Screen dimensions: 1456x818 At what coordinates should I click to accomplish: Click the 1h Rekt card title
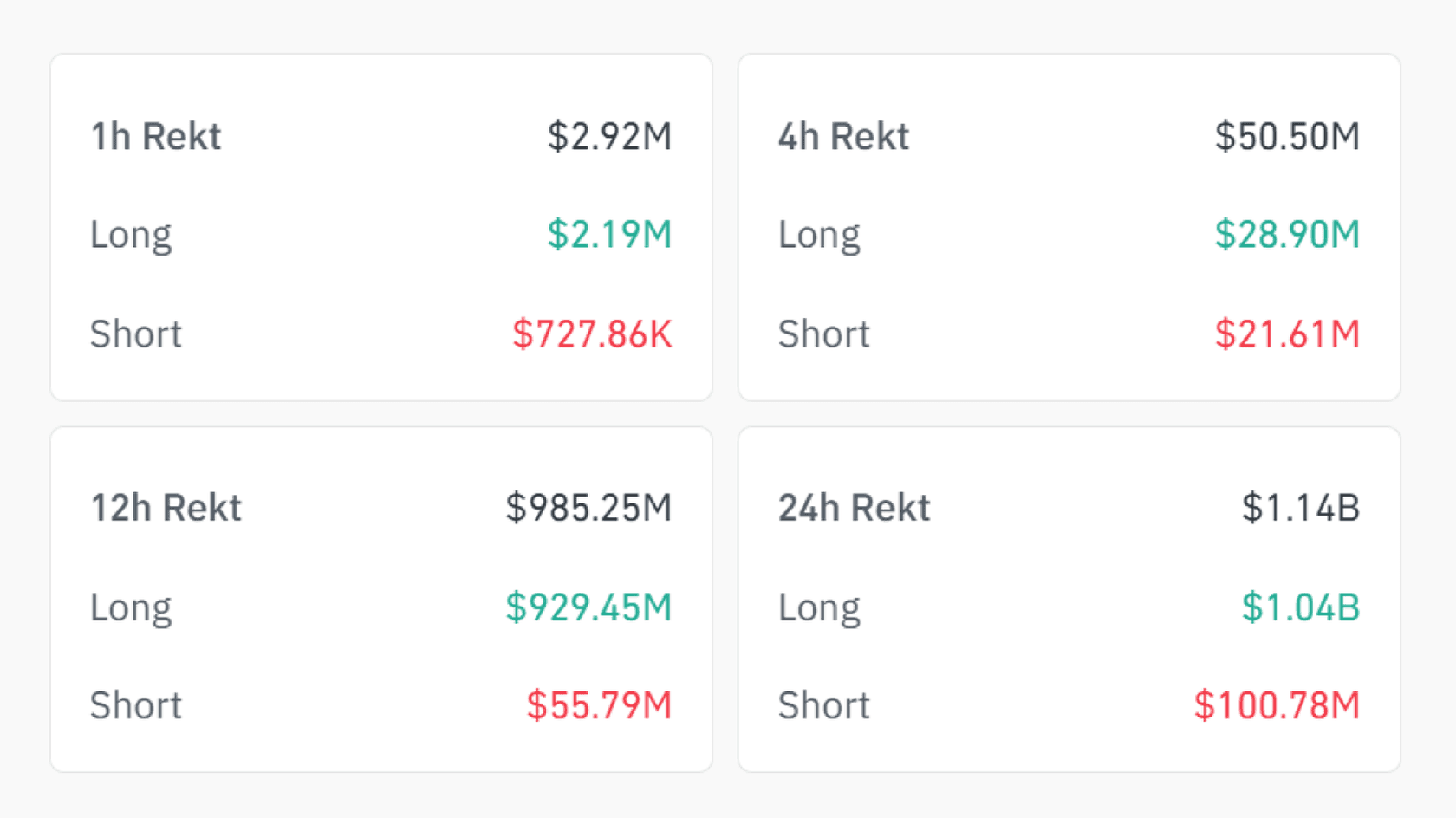click(x=156, y=136)
